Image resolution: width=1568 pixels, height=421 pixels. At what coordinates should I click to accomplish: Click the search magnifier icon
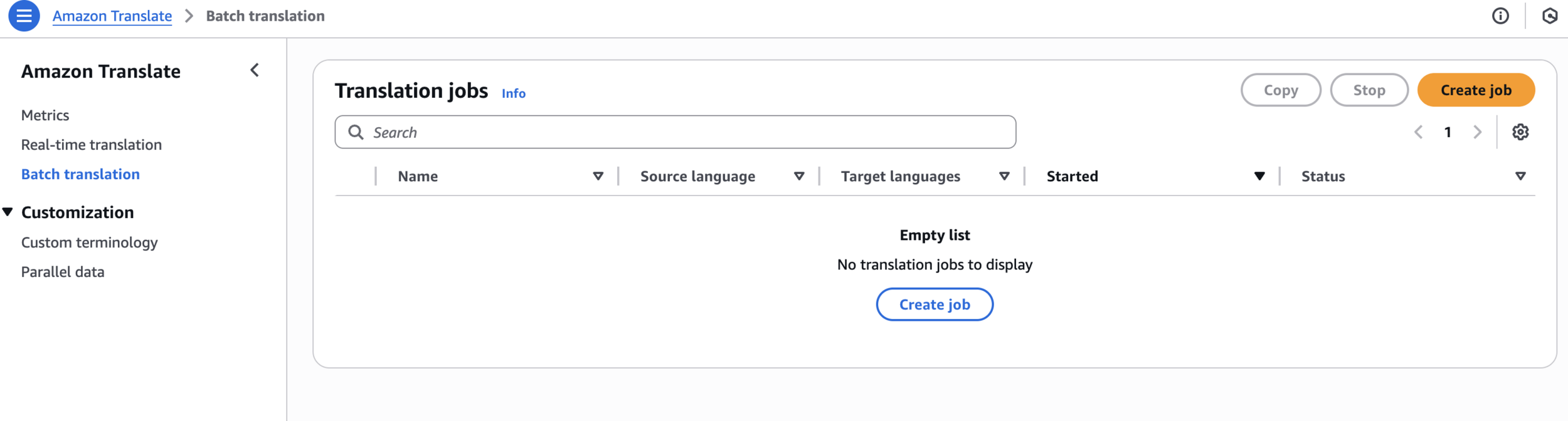[356, 132]
